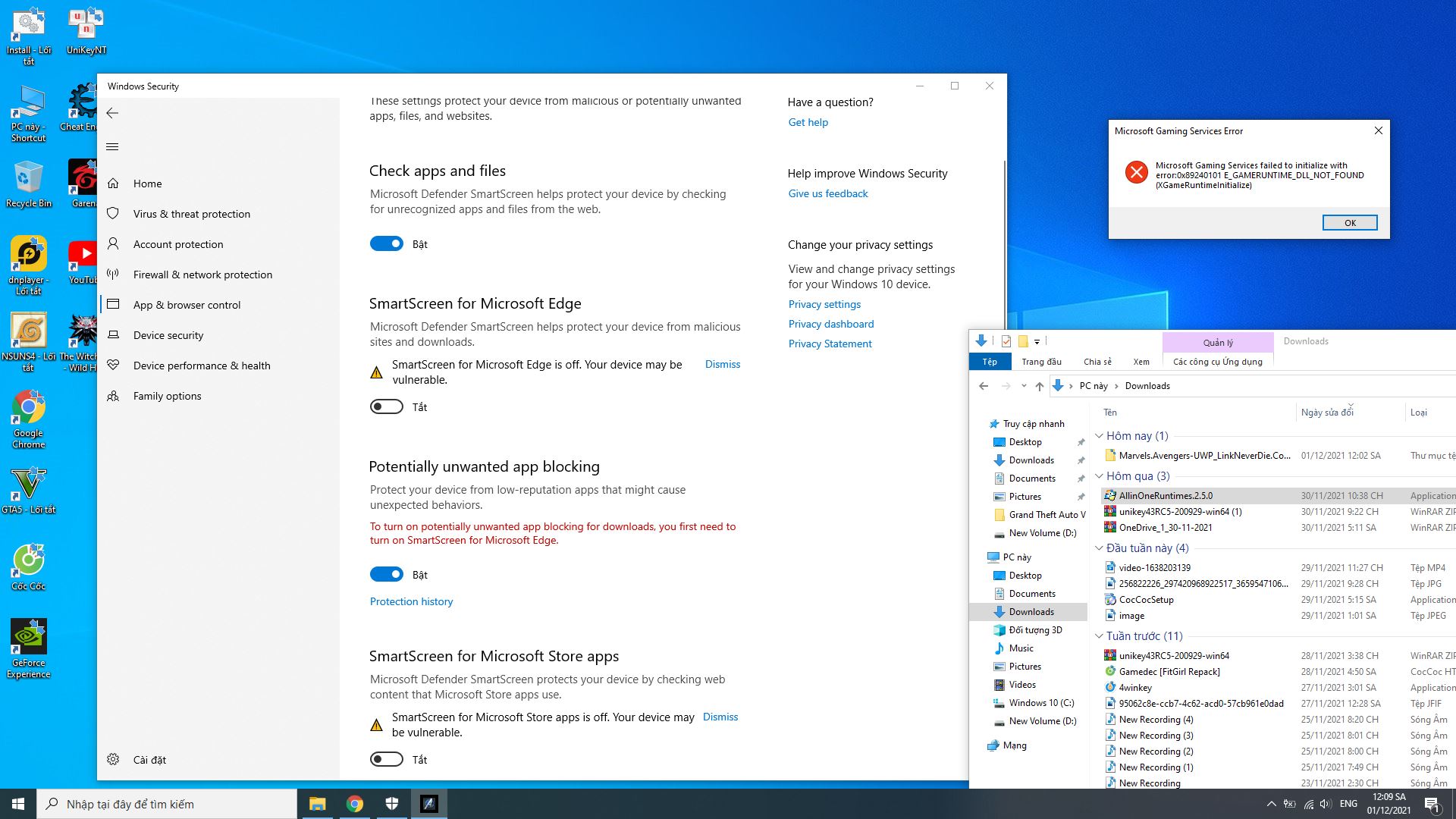
Task: Open Windows Security shield in taskbar
Action: 392,804
